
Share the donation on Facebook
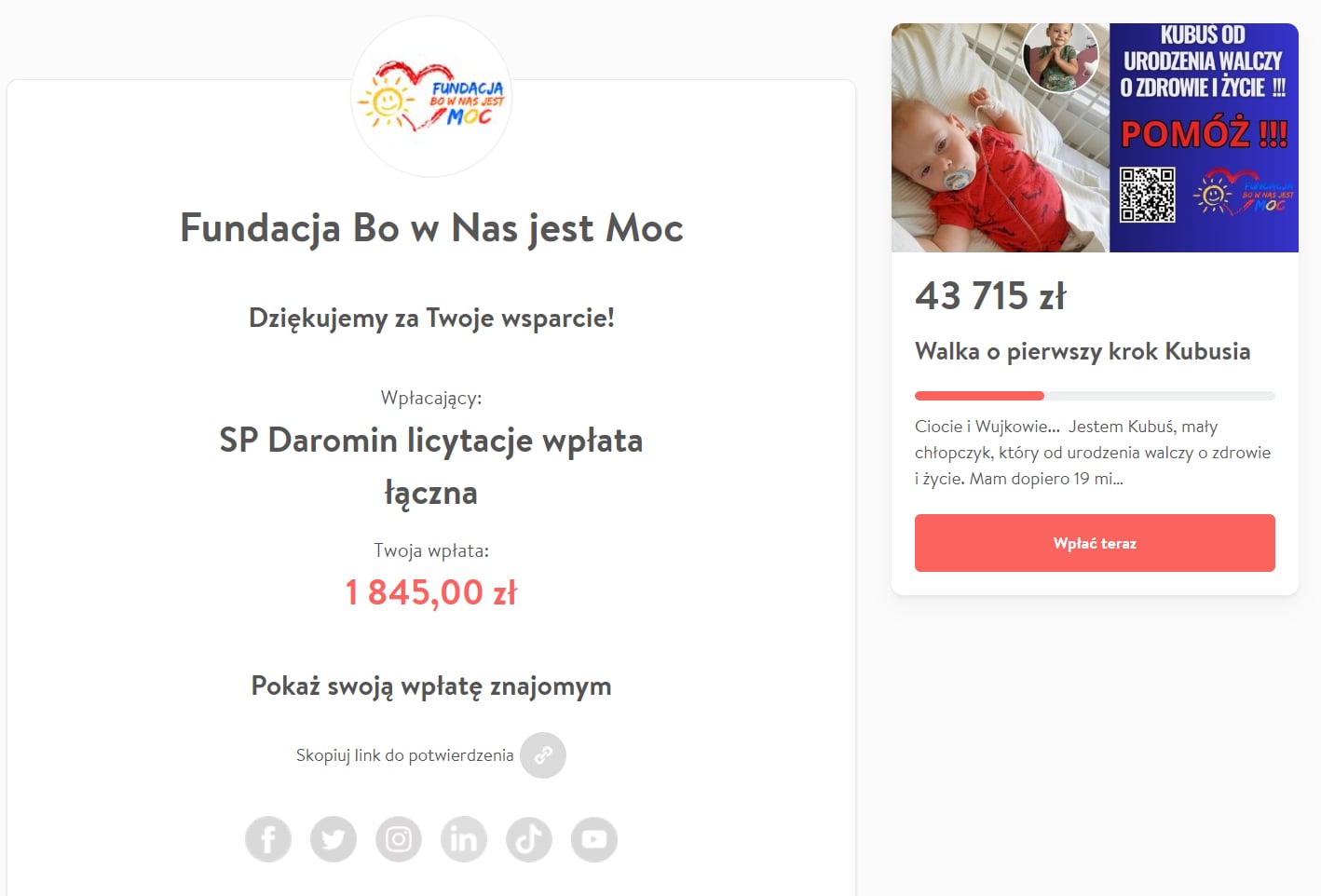click(268, 839)
